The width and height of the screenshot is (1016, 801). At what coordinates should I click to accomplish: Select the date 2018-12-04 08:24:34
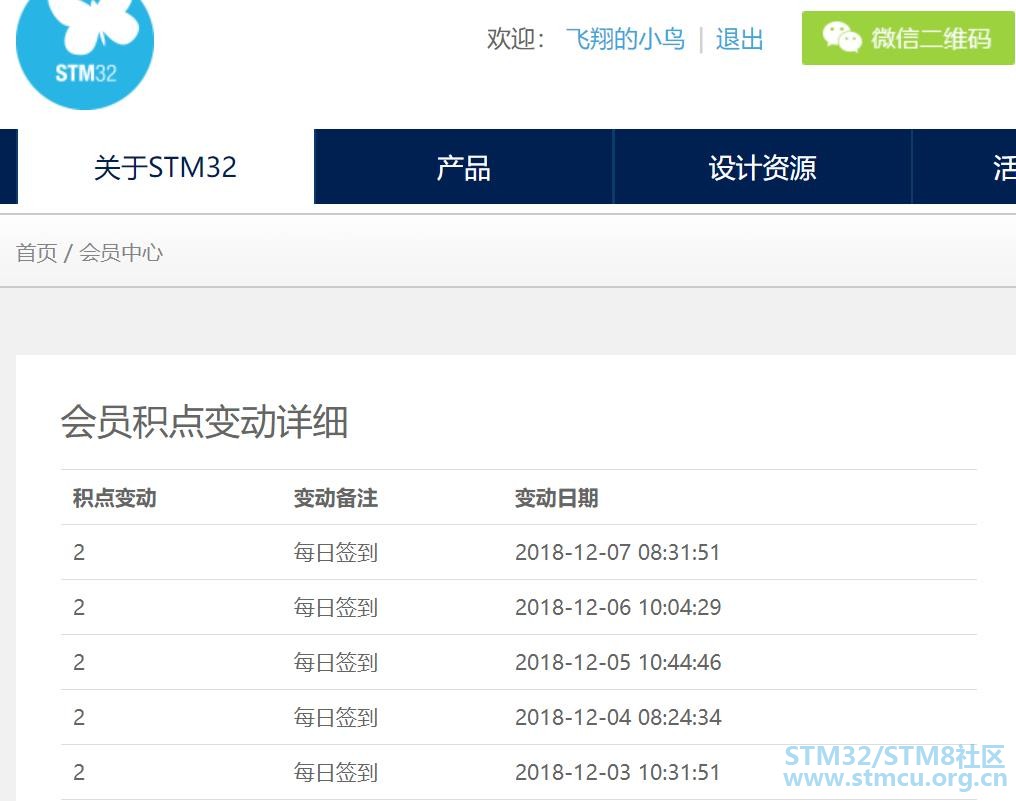(618, 717)
